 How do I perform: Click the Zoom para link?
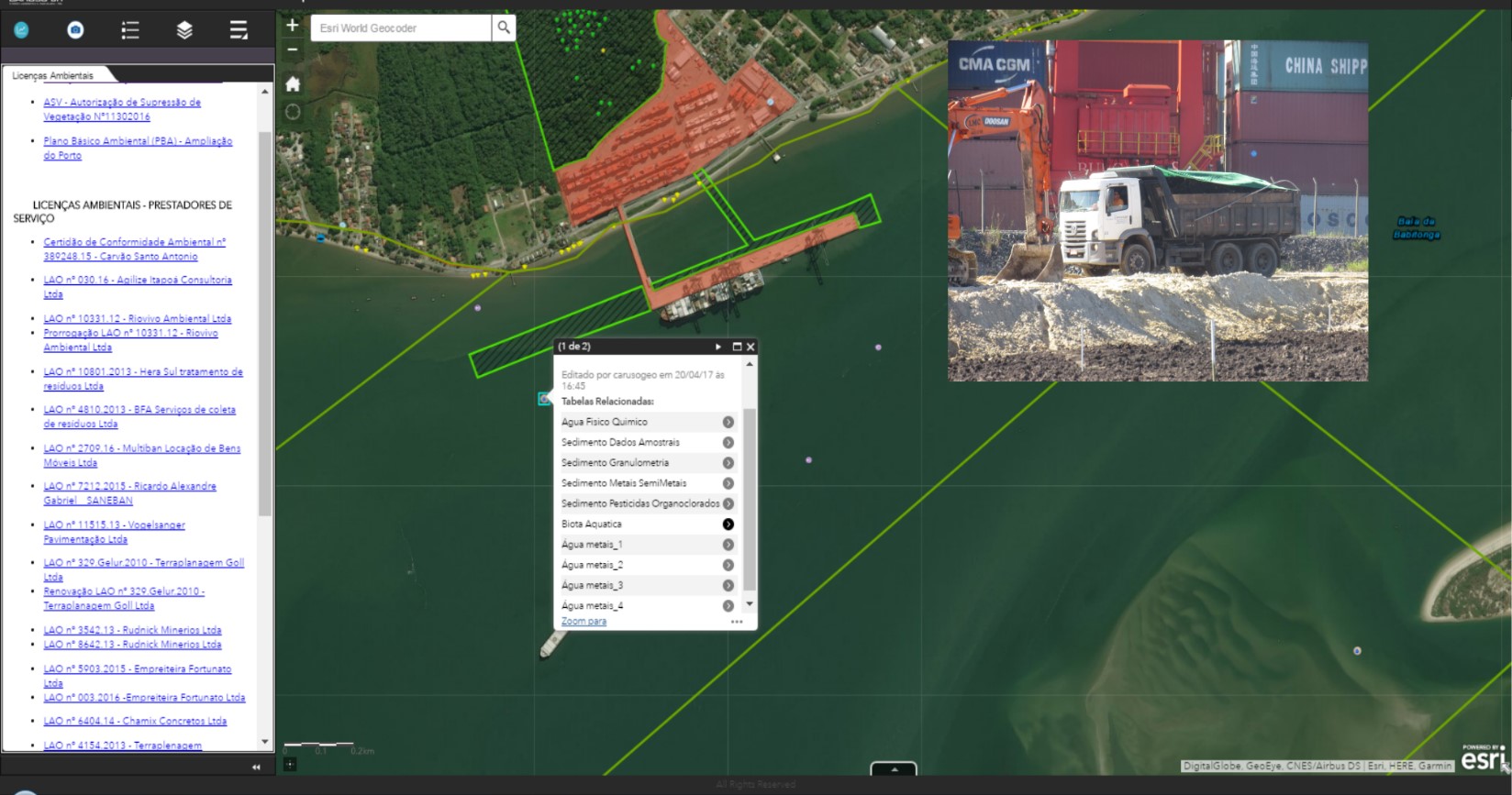(x=584, y=622)
